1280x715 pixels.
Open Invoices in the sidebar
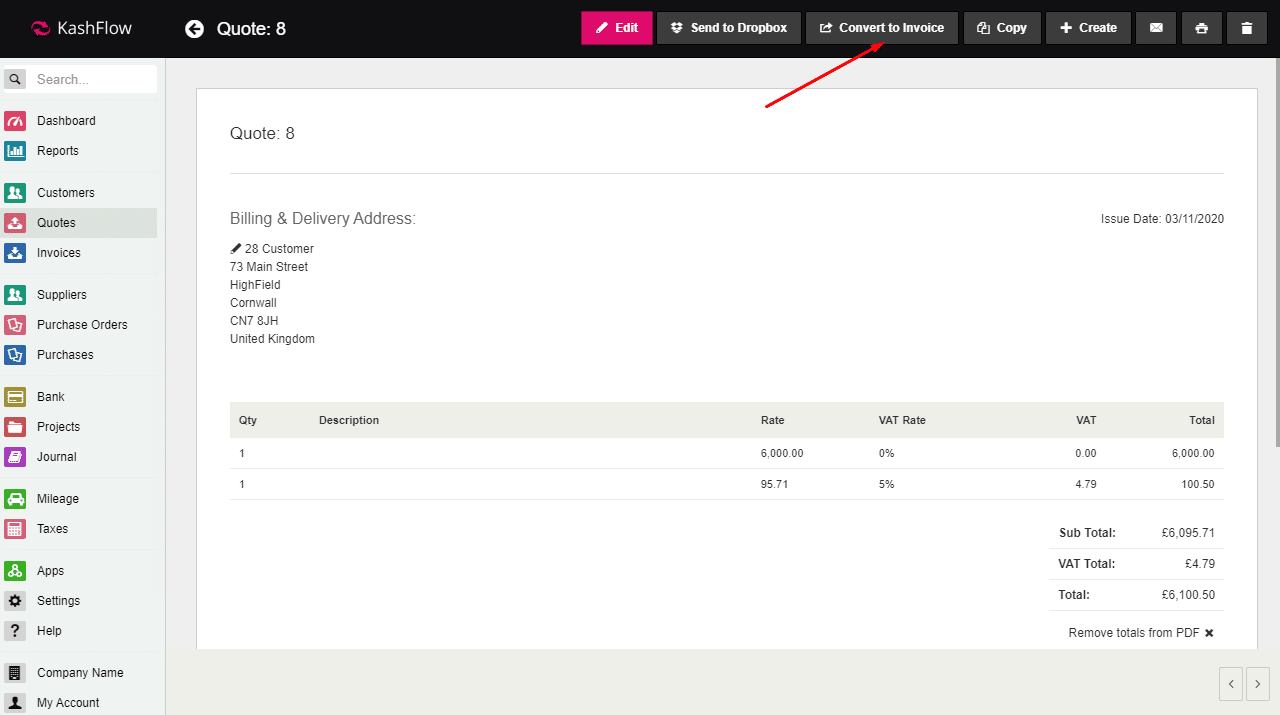pos(58,253)
